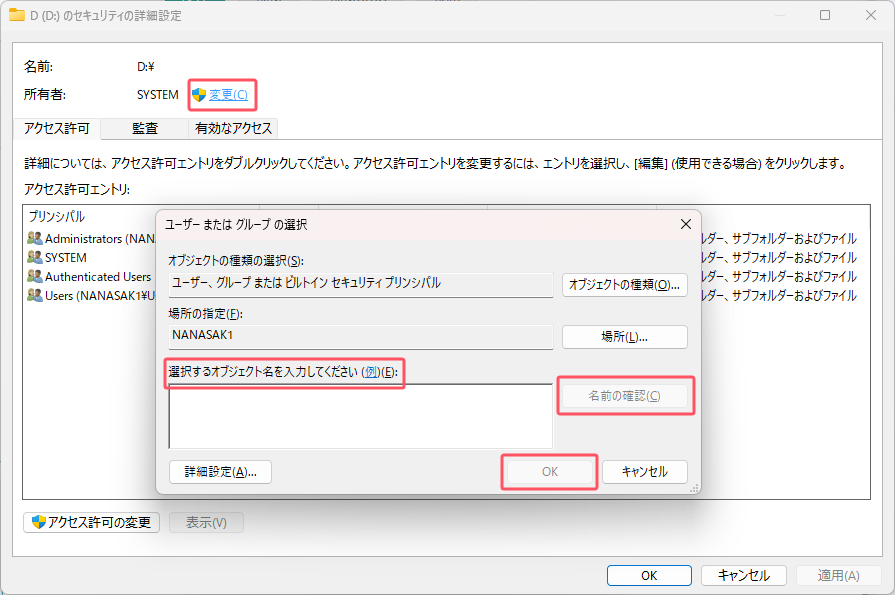Viewport: 895px width, 595px height.
Task: Click the 名前の確認(C) button
Action: pyautogui.click(x=626, y=396)
